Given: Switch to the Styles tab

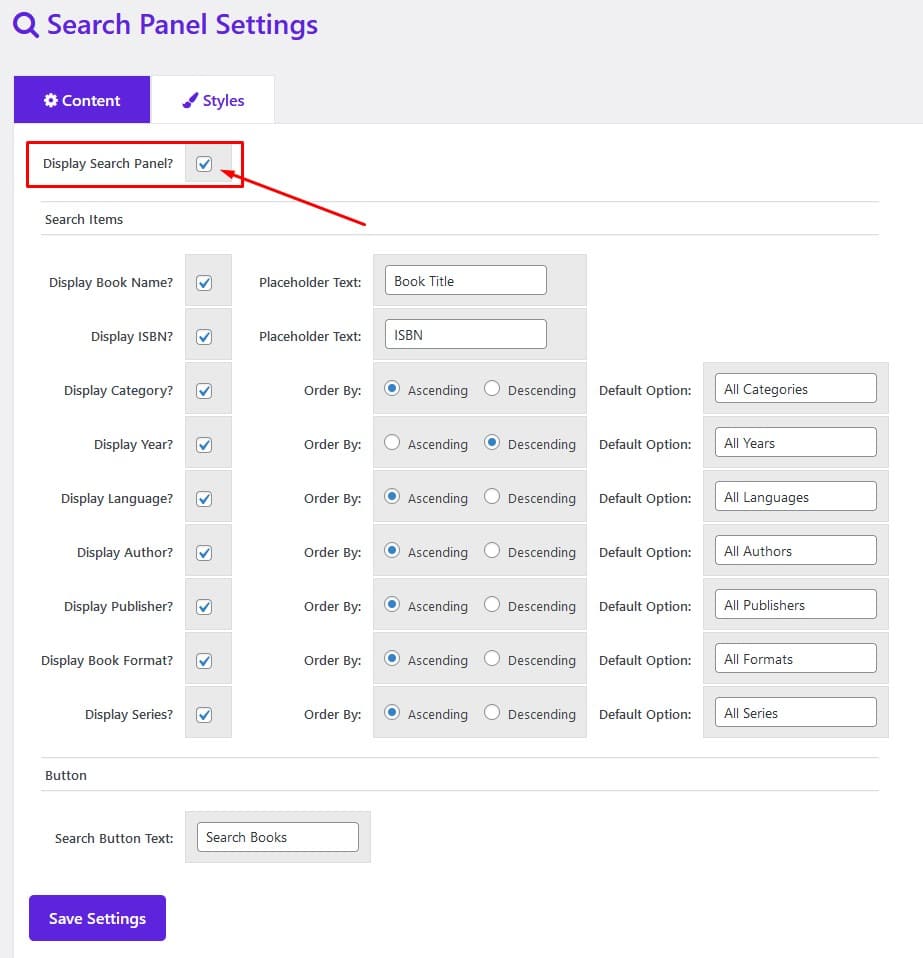Looking at the screenshot, I should tap(213, 100).
